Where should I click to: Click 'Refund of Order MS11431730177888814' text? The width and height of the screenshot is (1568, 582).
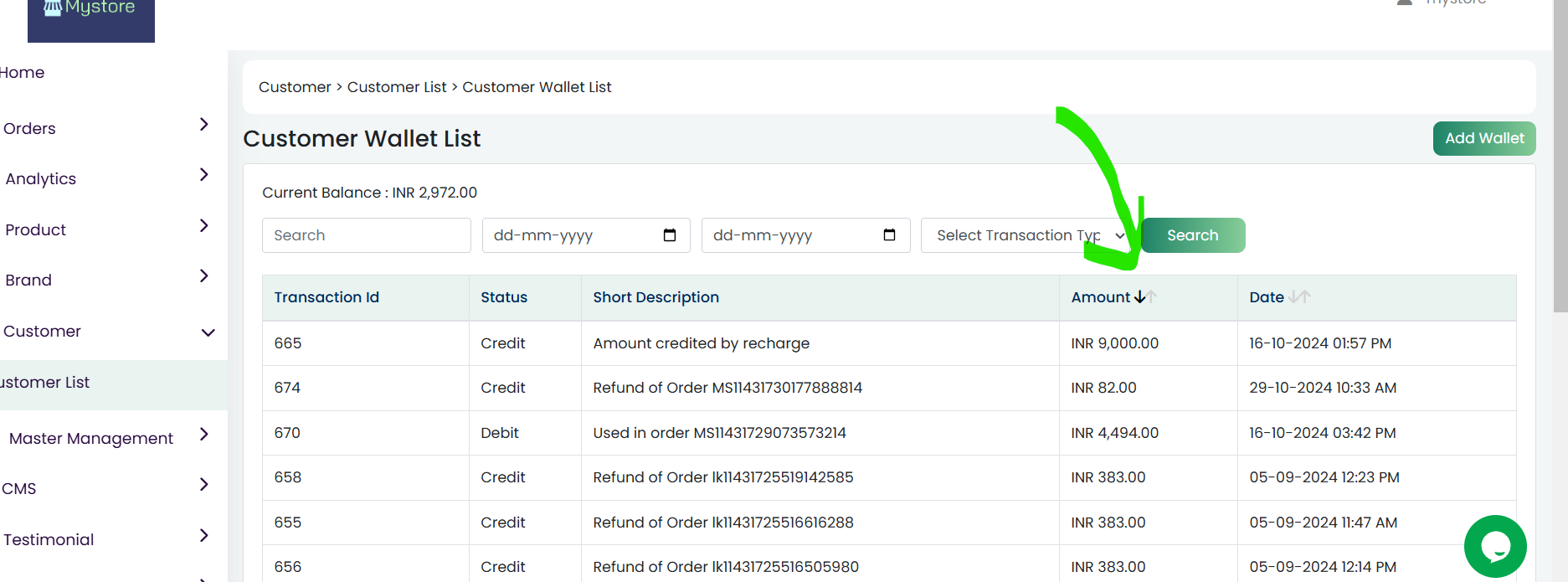coord(727,388)
